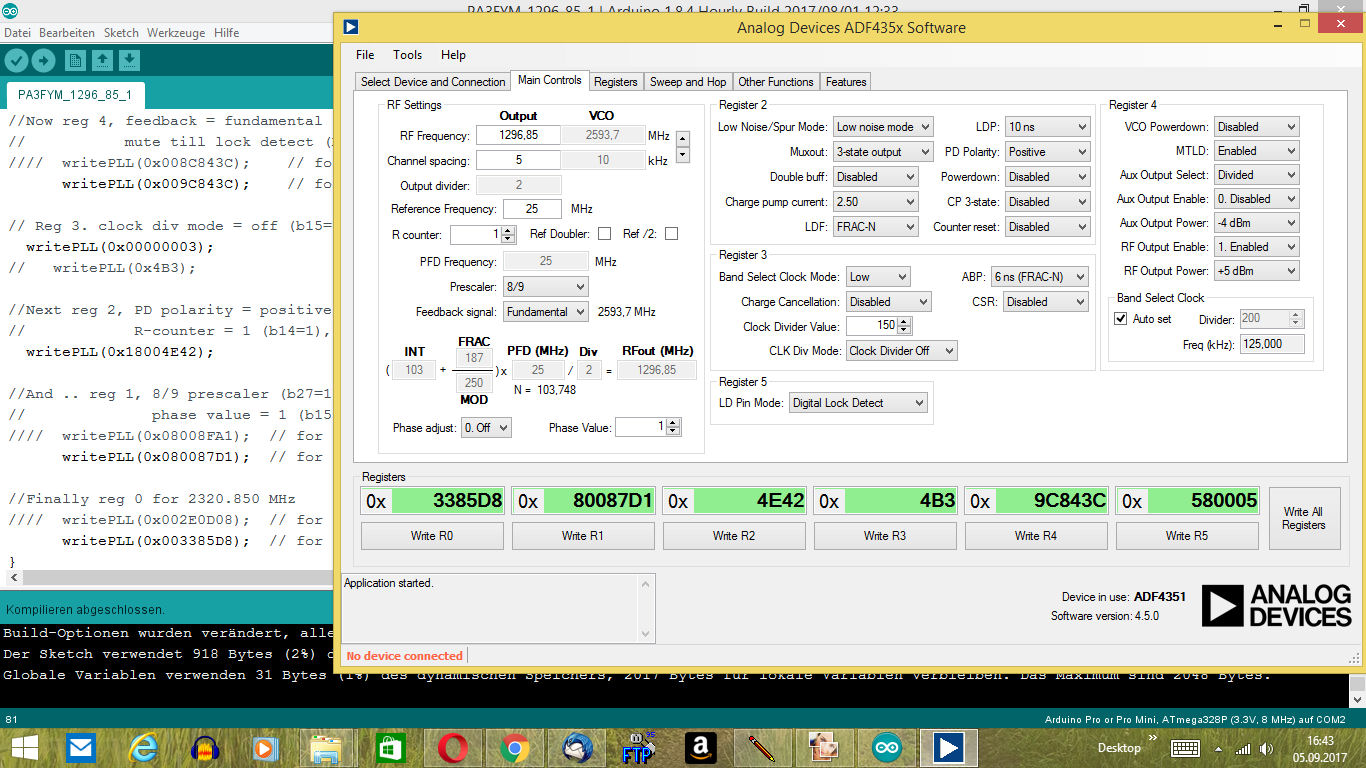
Task: Click the Write All Registers button
Action: point(1303,518)
